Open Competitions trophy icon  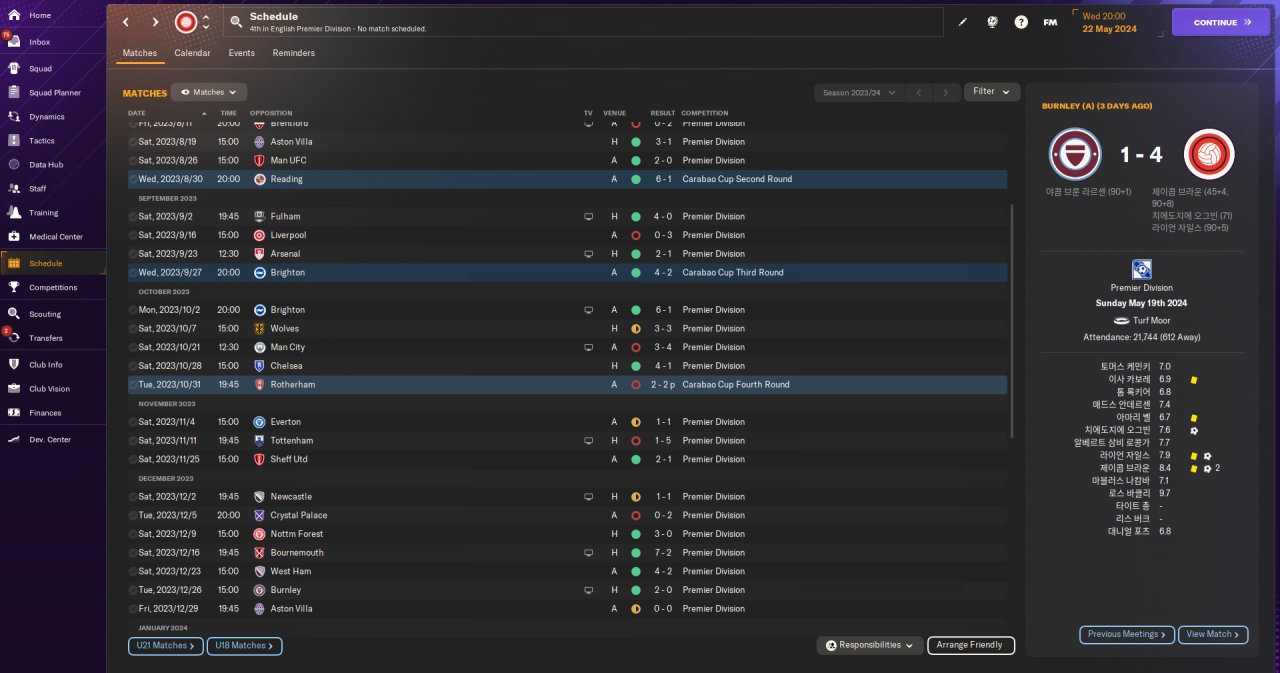click(14, 287)
